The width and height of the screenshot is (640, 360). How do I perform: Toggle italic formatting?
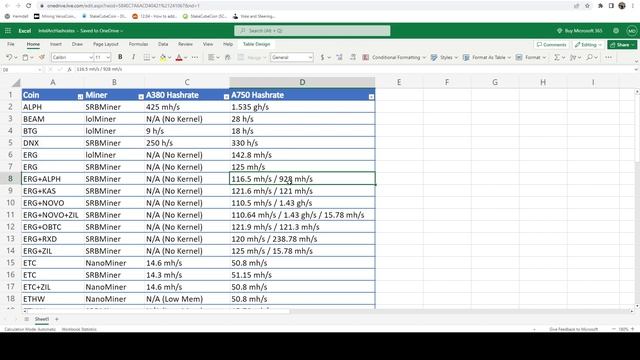(x=133, y=58)
